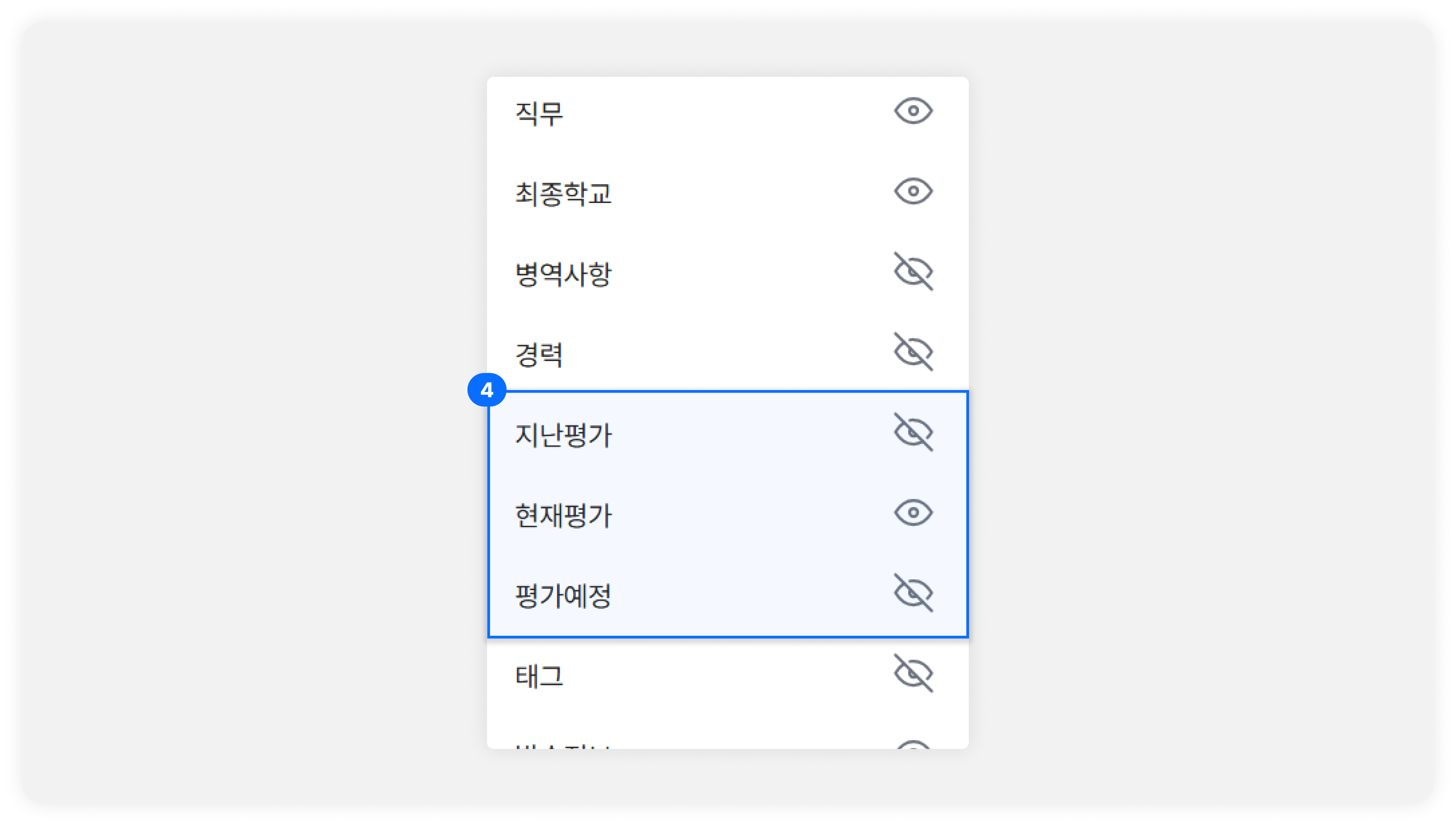The image size is (1456, 826).
Task: Hide the 직무 column via eye icon
Action: pyautogui.click(x=913, y=111)
